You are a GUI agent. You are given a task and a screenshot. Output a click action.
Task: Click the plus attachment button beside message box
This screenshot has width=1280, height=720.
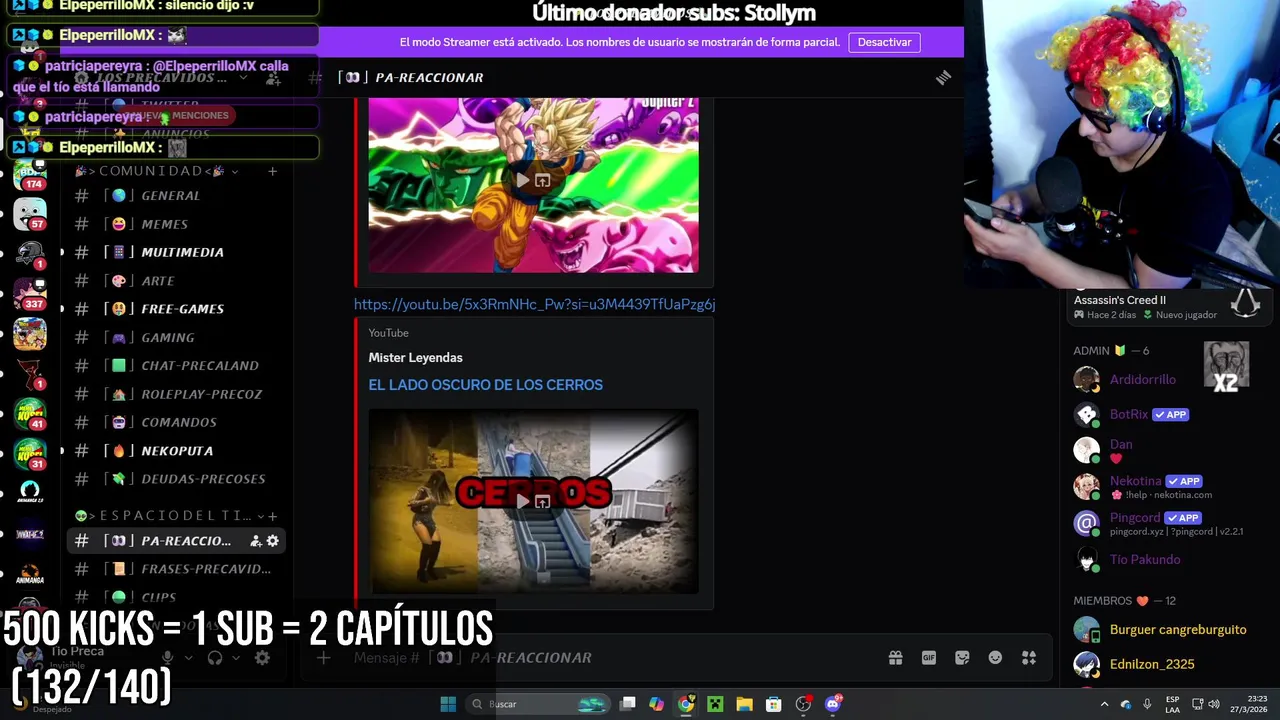(323, 657)
